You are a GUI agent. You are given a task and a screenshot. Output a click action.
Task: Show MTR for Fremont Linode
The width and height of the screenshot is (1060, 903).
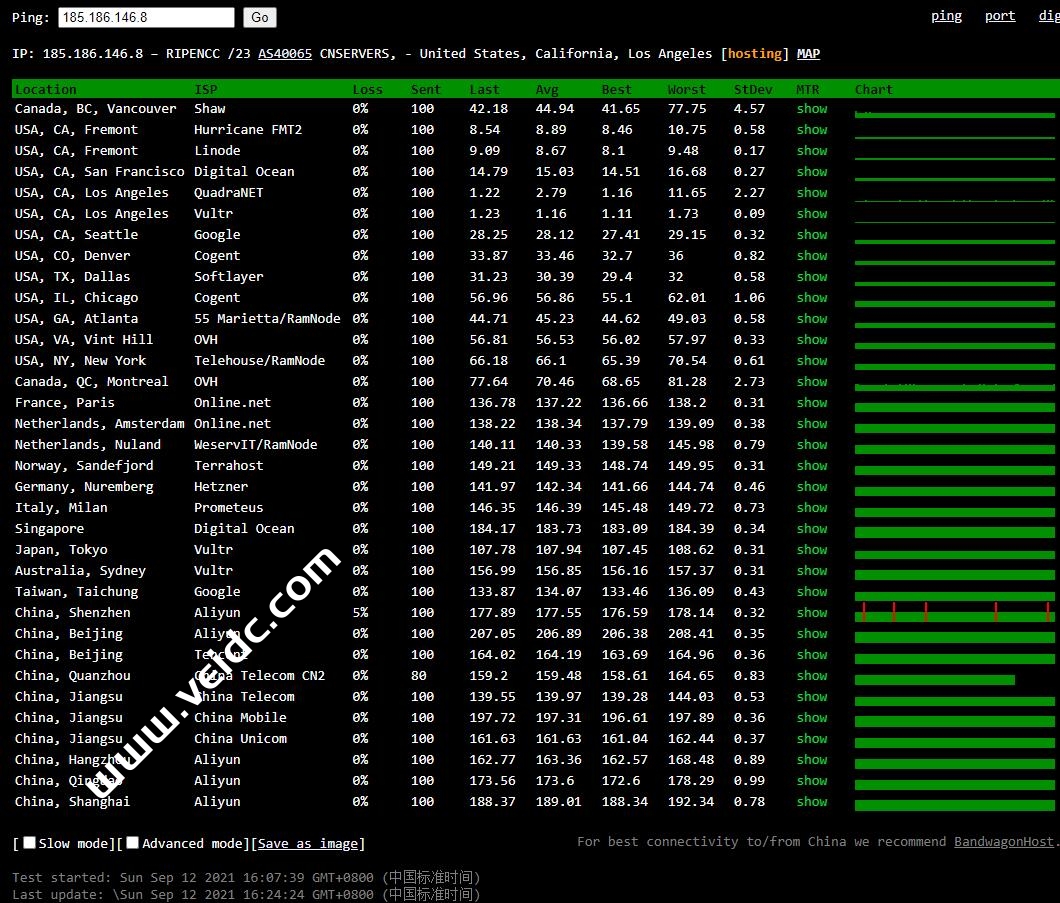pyautogui.click(x=811, y=151)
